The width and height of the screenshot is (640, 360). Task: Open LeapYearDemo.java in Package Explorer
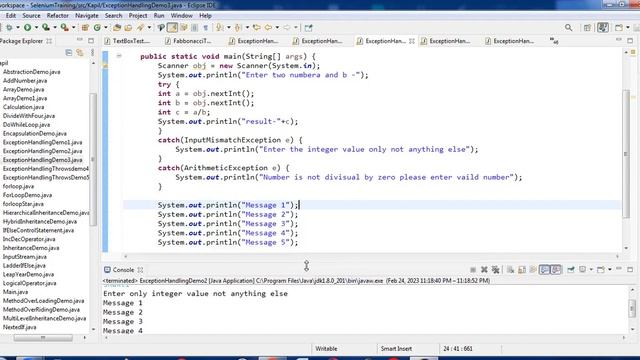(28, 274)
